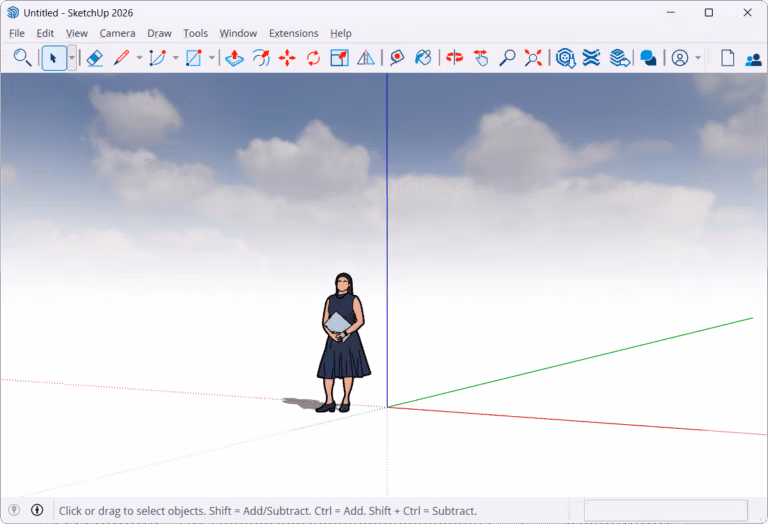Screen dimensions: 768x524
Task: Open the 3D Warehouse icon
Action: click(566, 58)
